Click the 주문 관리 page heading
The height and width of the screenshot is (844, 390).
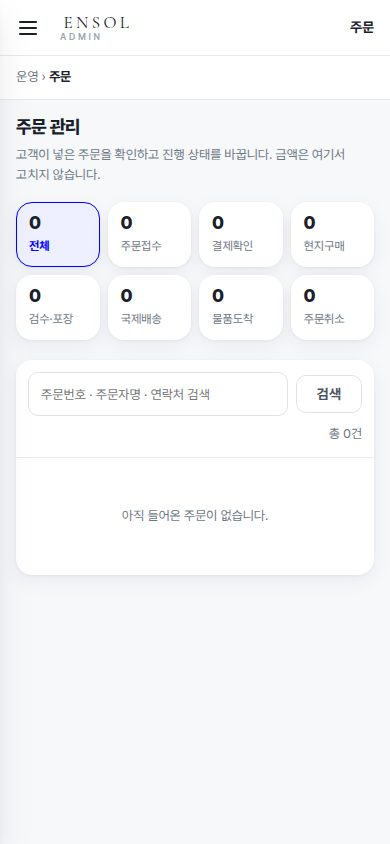point(48,128)
